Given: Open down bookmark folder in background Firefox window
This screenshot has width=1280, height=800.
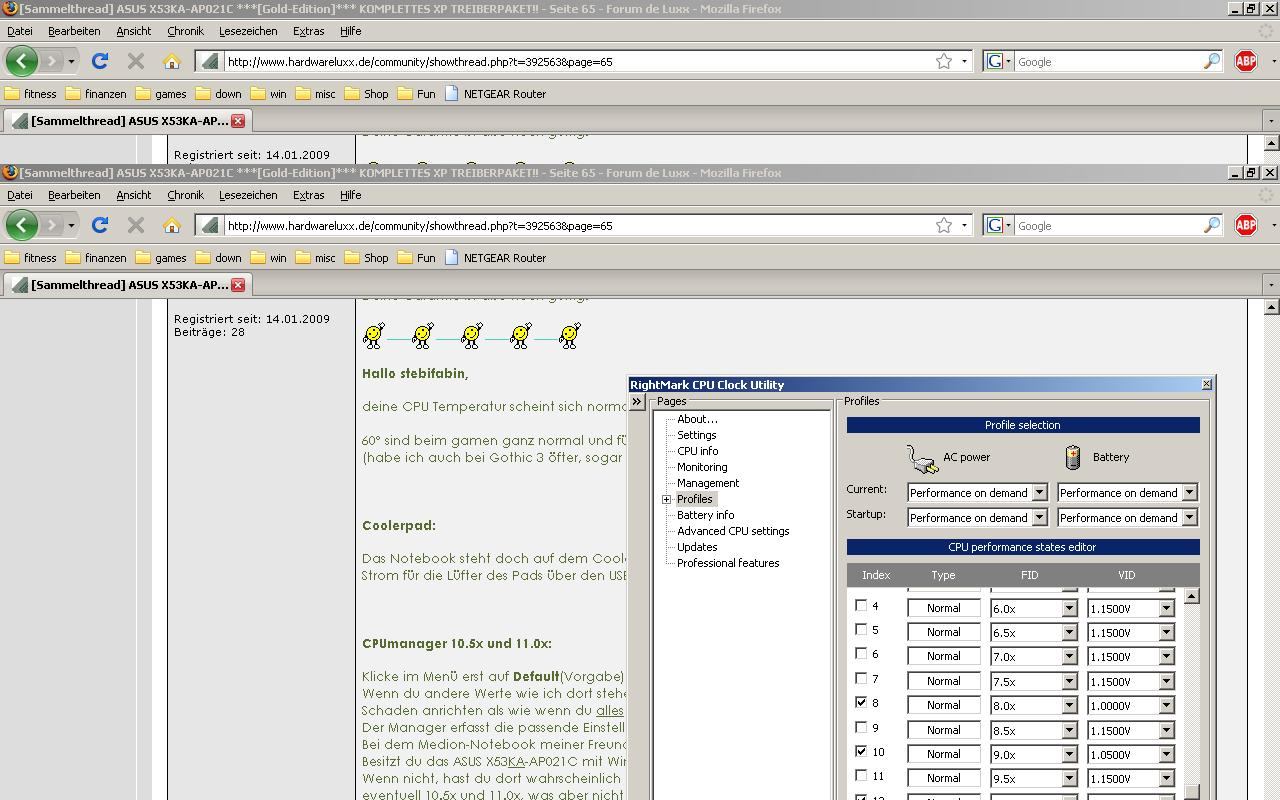Looking at the screenshot, I should [x=218, y=94].
